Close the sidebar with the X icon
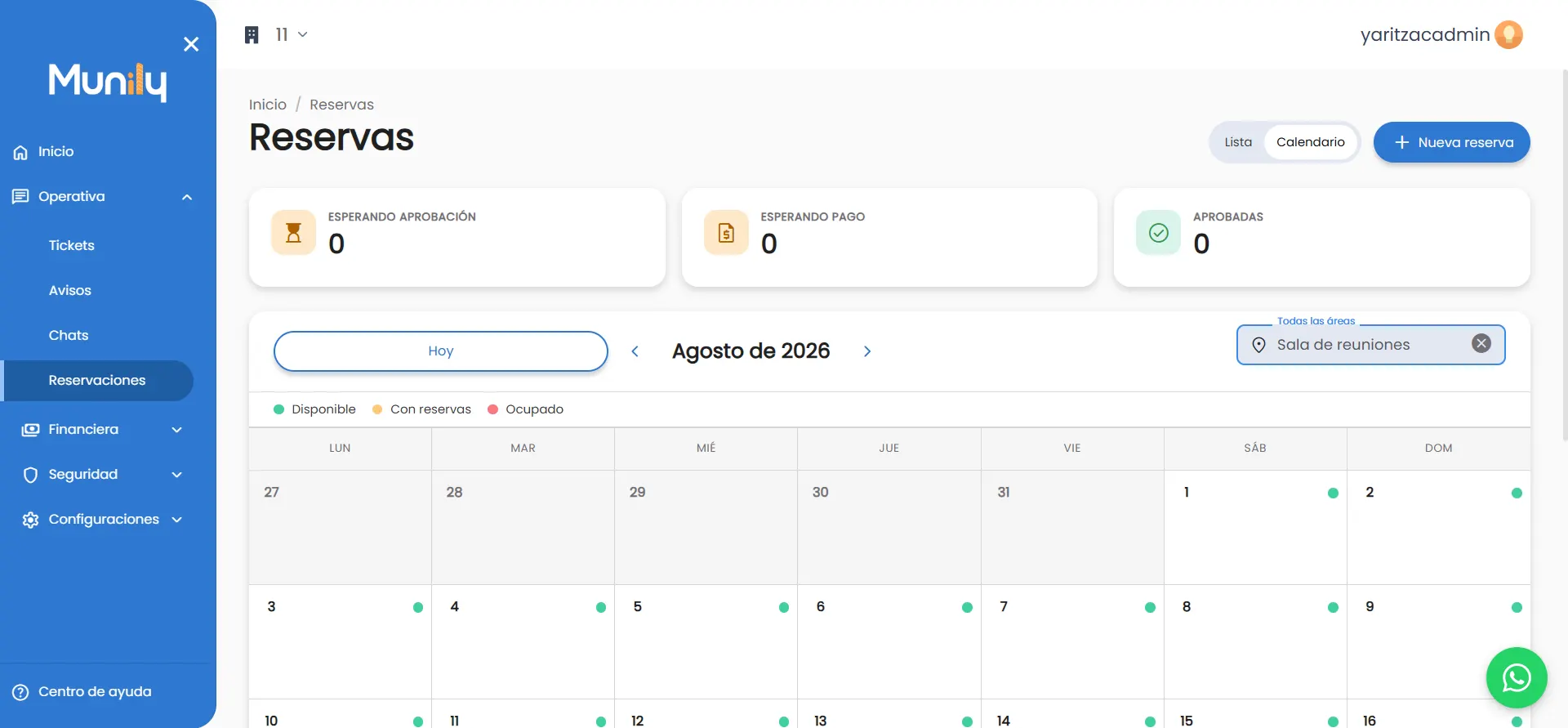The height and width of the screenshot is (728, 1568). point(191,44)
